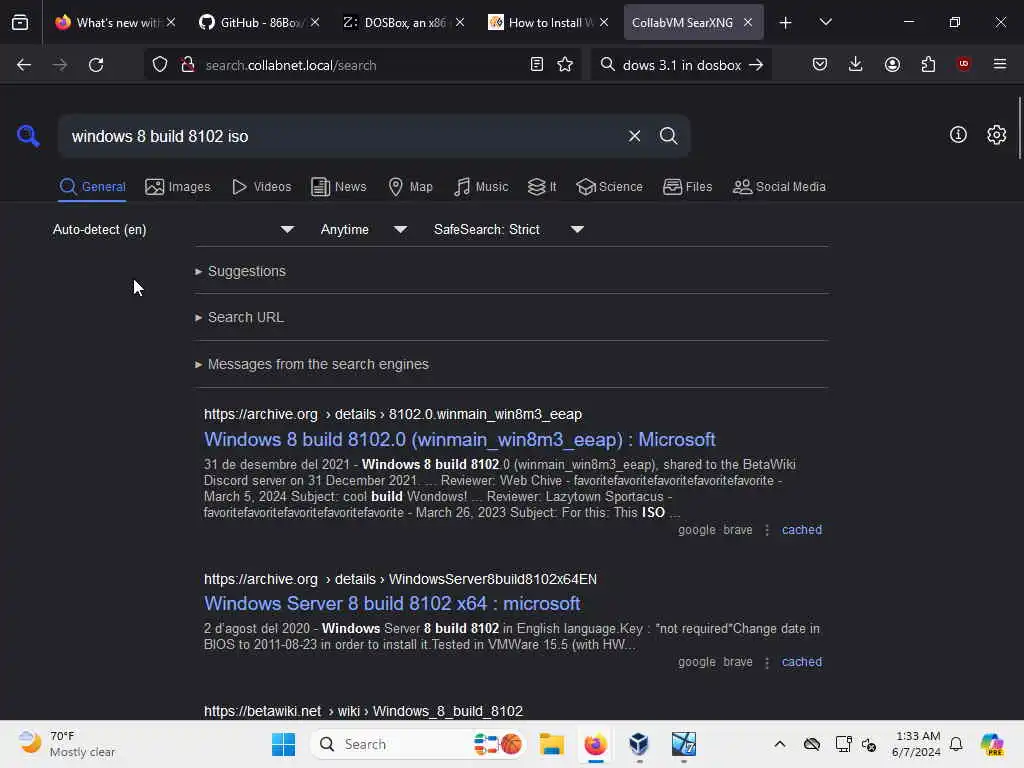Select Images search category
The image size is (1024, 768).
point(178,187)
